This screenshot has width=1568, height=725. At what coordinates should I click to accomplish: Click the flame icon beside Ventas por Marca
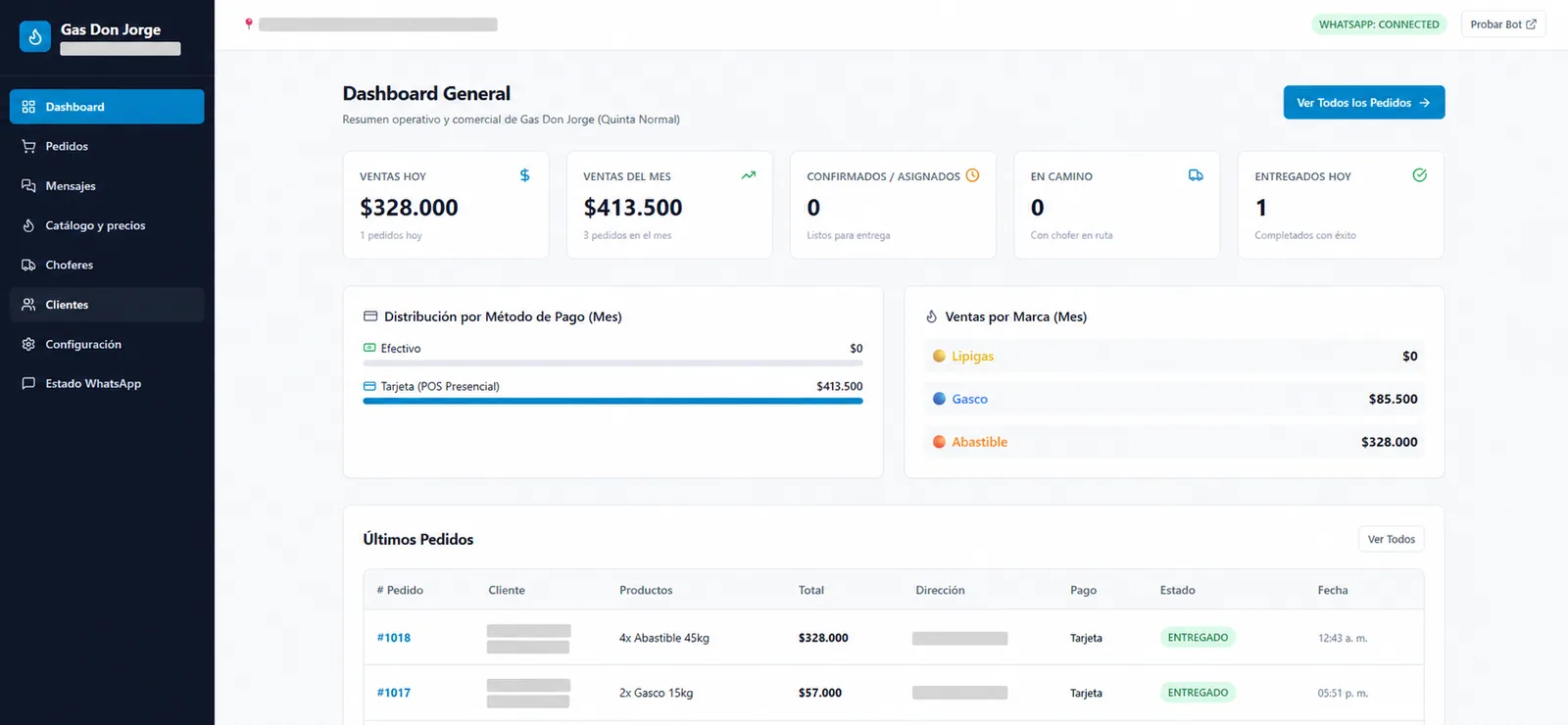931,316
